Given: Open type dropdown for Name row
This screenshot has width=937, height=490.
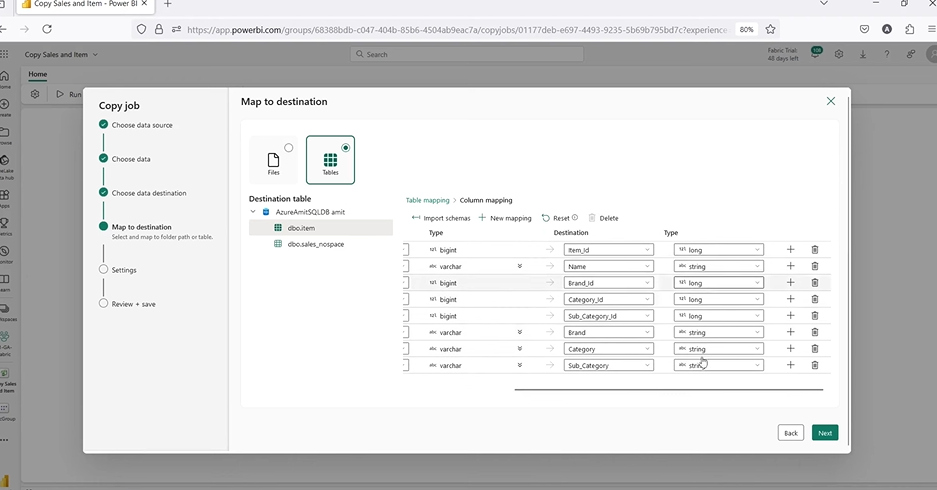Looking at the screenshot, I should tap(719, 266).
